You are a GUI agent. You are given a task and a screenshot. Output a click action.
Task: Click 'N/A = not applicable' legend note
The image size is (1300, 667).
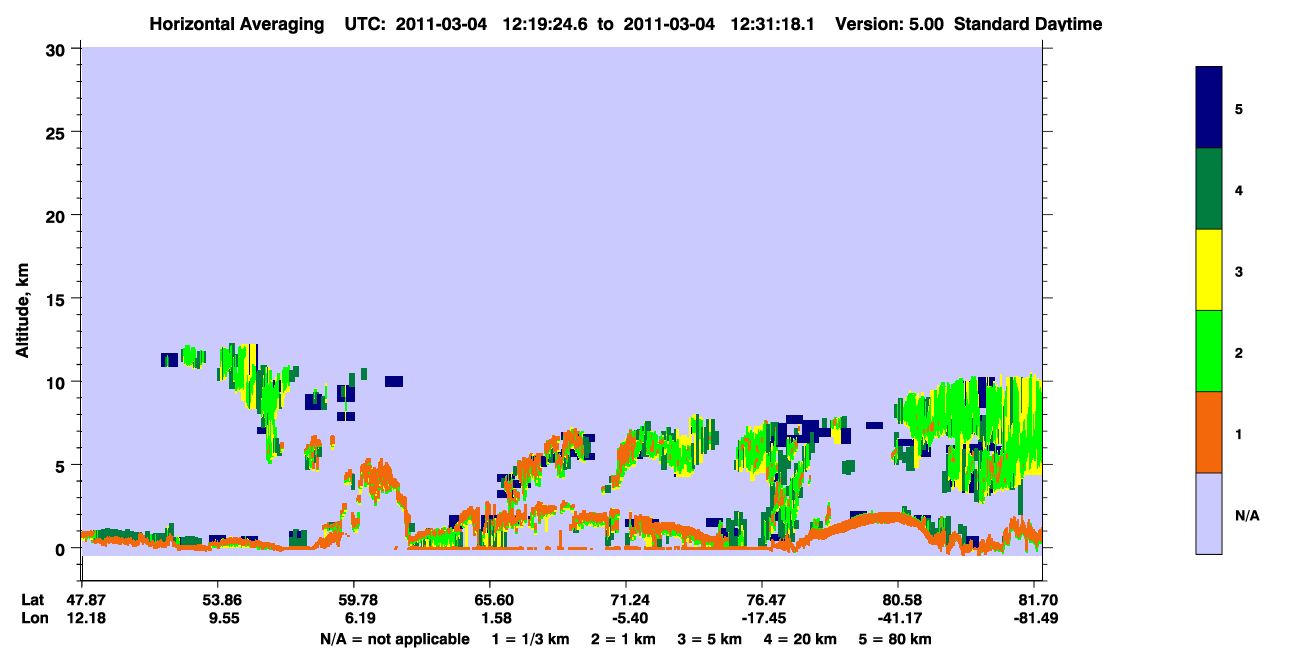point(394,639)
